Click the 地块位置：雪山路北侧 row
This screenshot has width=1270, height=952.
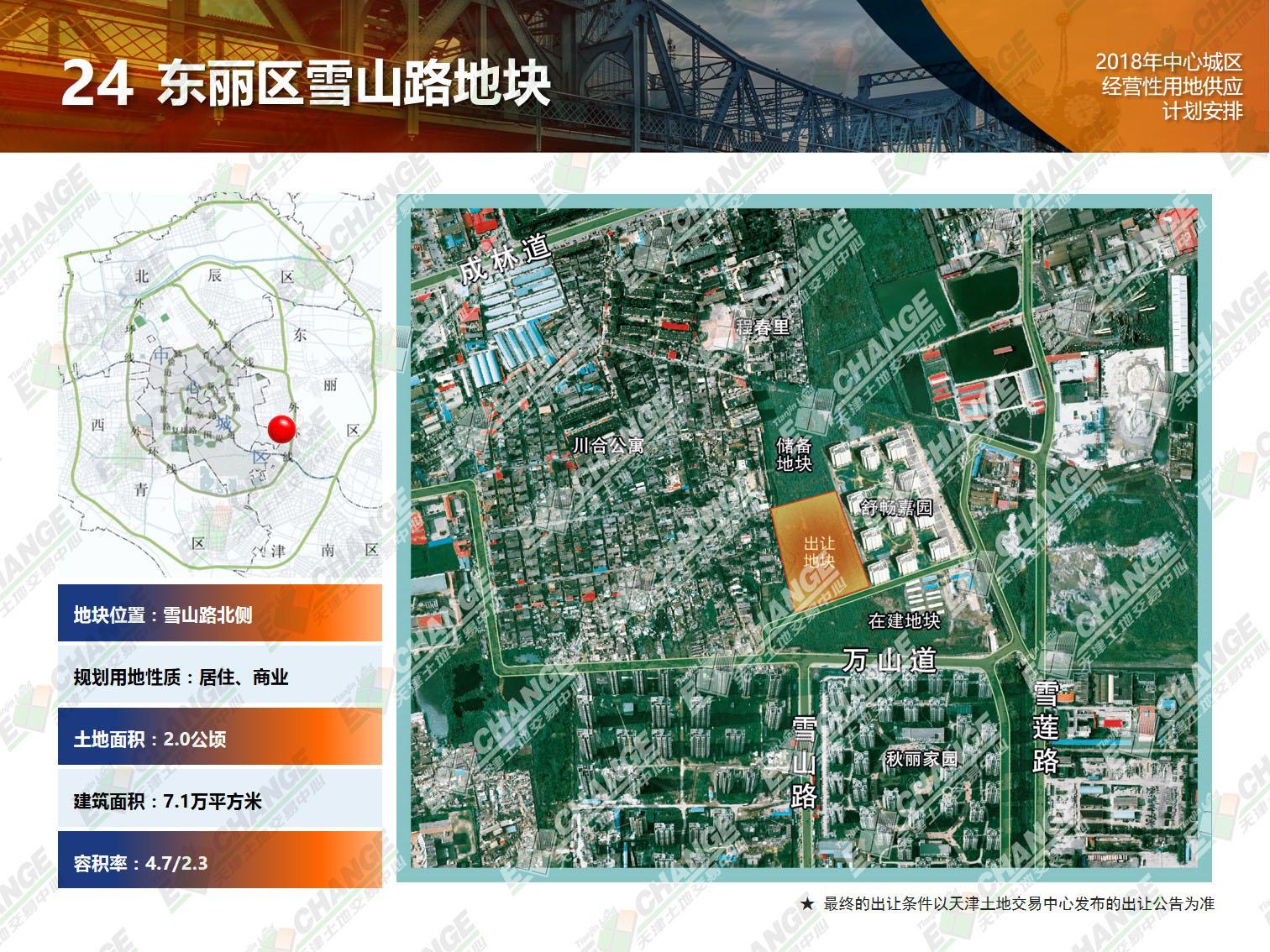click(x=220, y=614)
